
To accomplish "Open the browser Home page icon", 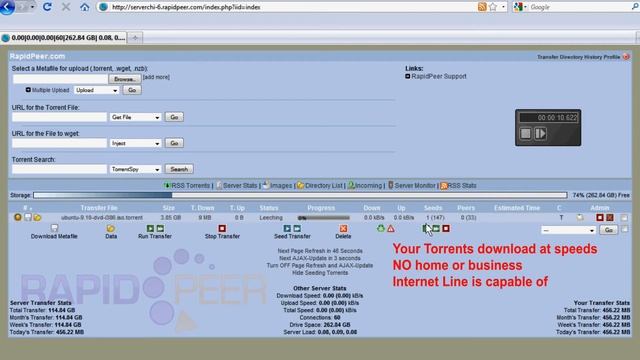I will (x=84, y=7).
